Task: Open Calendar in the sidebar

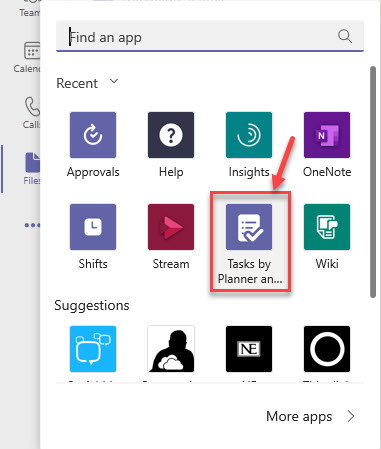Action: pos(28,57)
